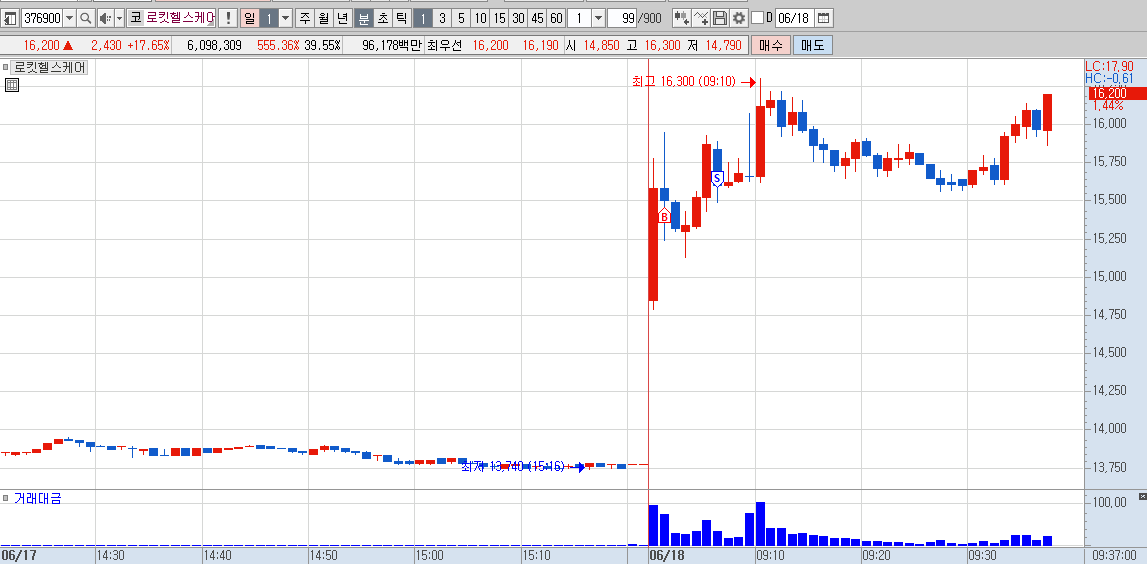Screen dimensions: 1147x564
Task: Click the 매도 sell button
Action: 813,45
